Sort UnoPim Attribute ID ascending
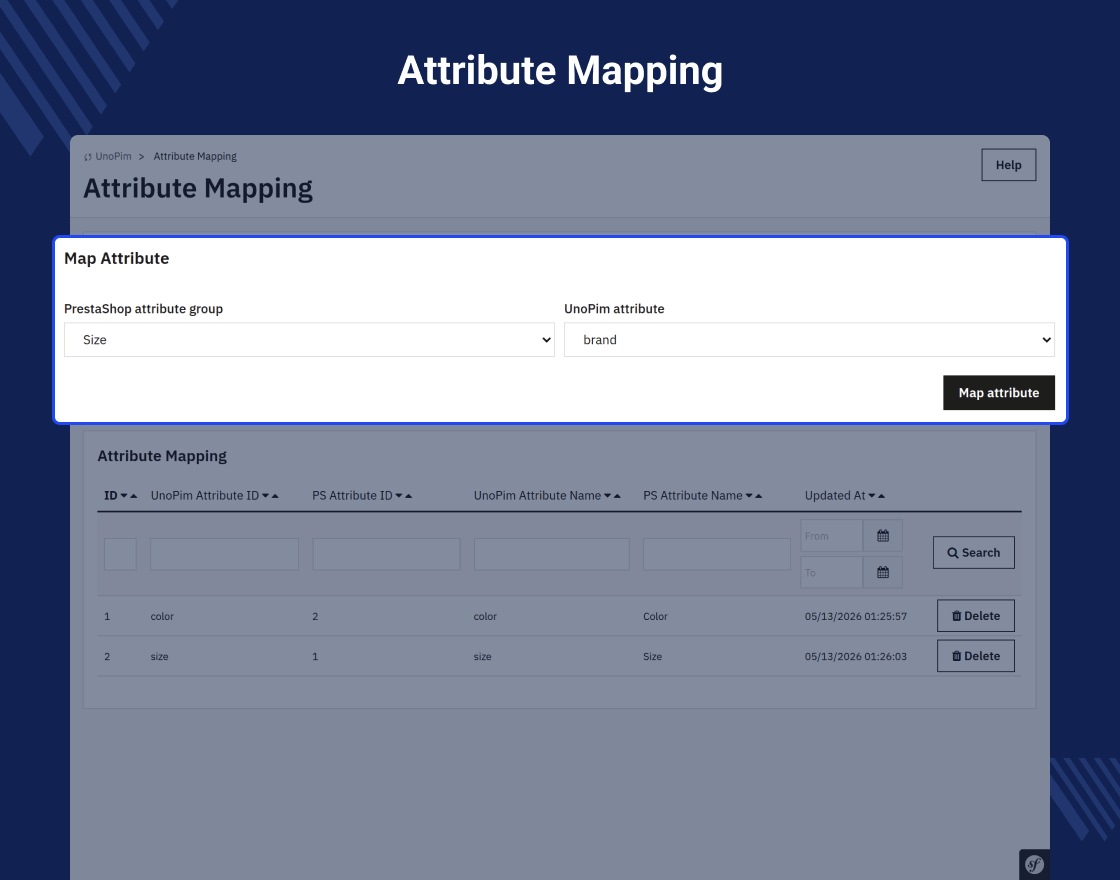This screenshot has height=880, width=1120. pos(275,496)
